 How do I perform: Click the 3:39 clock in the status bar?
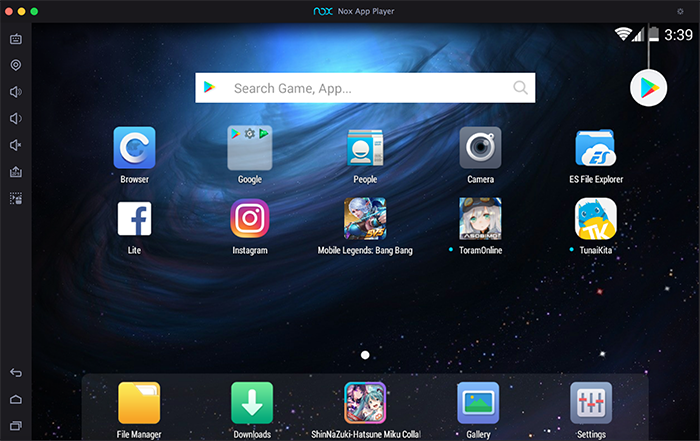point(678,34)
